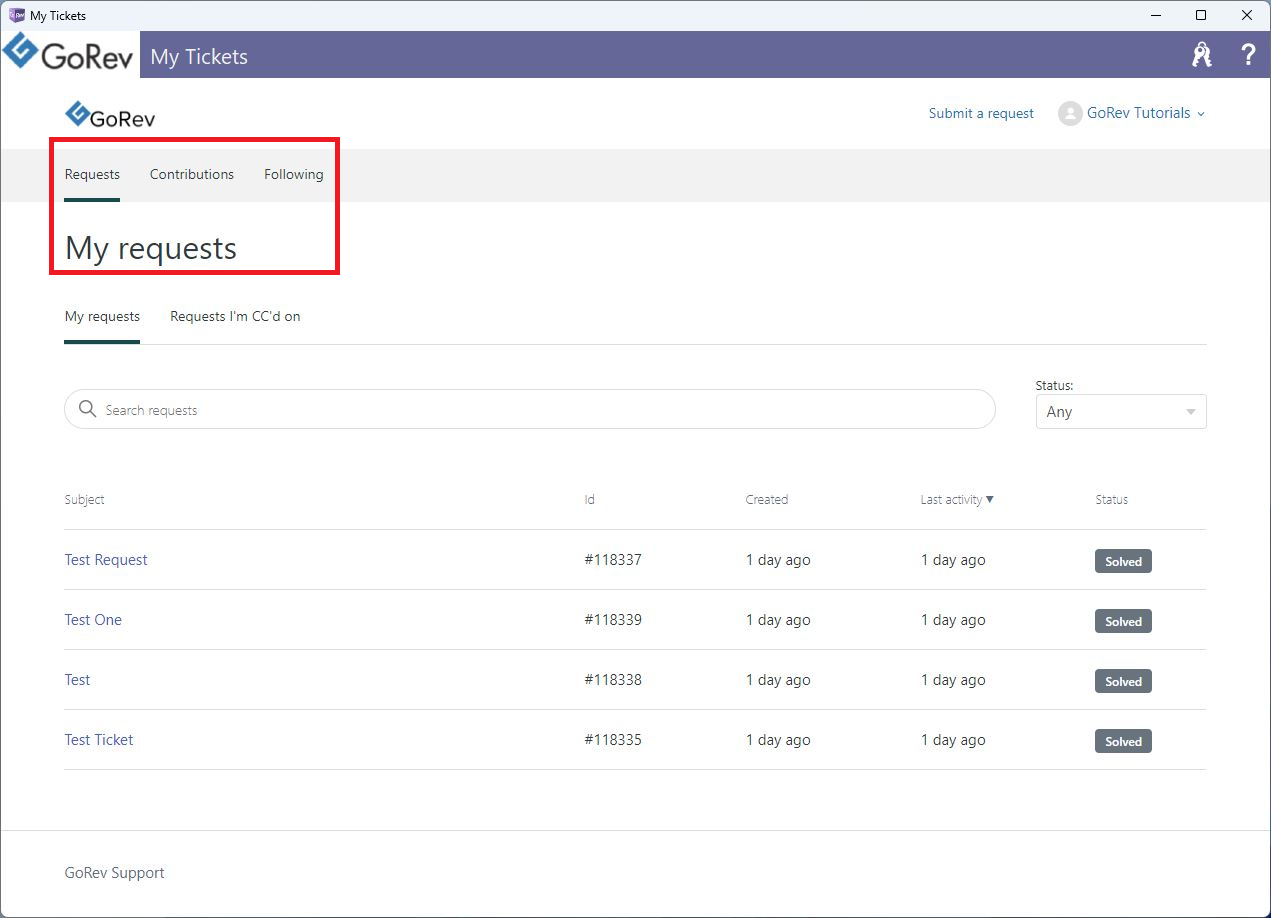Click the My requests page heading
1271x918 pixels.
pyautogui.click(x=151, y=248)
